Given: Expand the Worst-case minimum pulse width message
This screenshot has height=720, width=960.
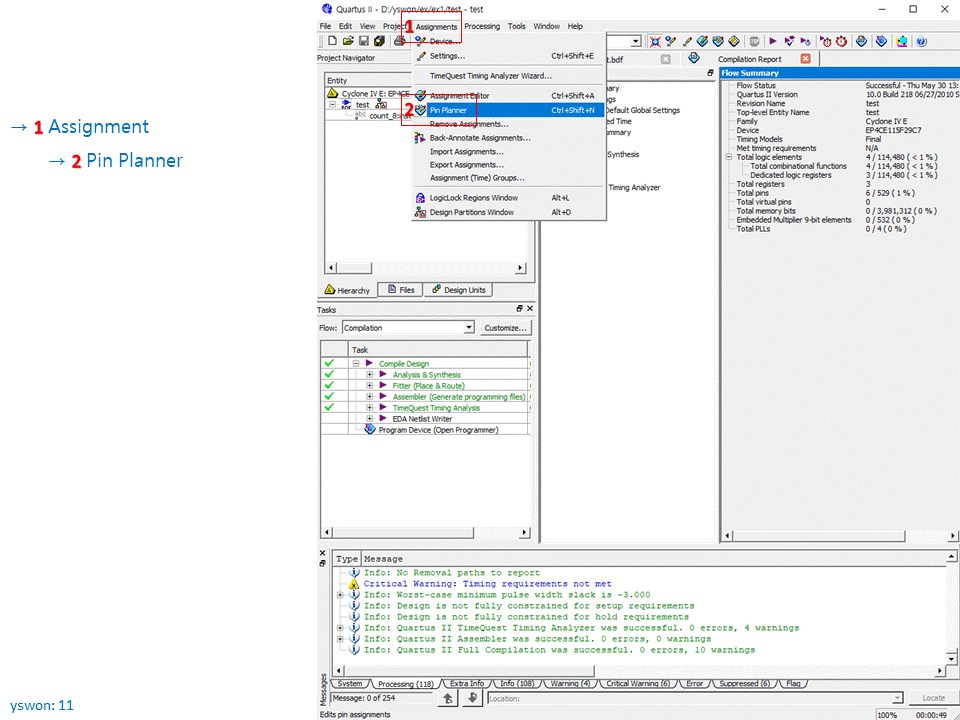Looking at the screenshot, I should click(x=340, y=595).
